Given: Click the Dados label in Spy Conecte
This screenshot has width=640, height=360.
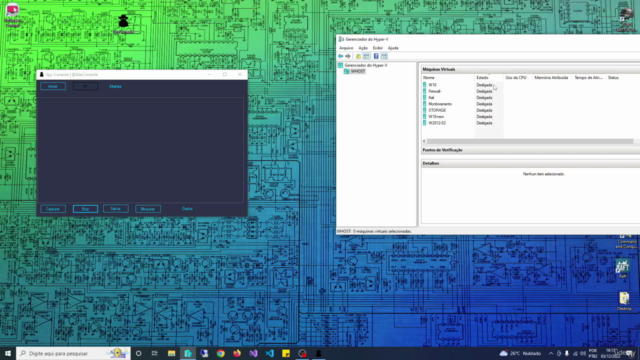Looking at the screenshot, I should tap(187, 209).
